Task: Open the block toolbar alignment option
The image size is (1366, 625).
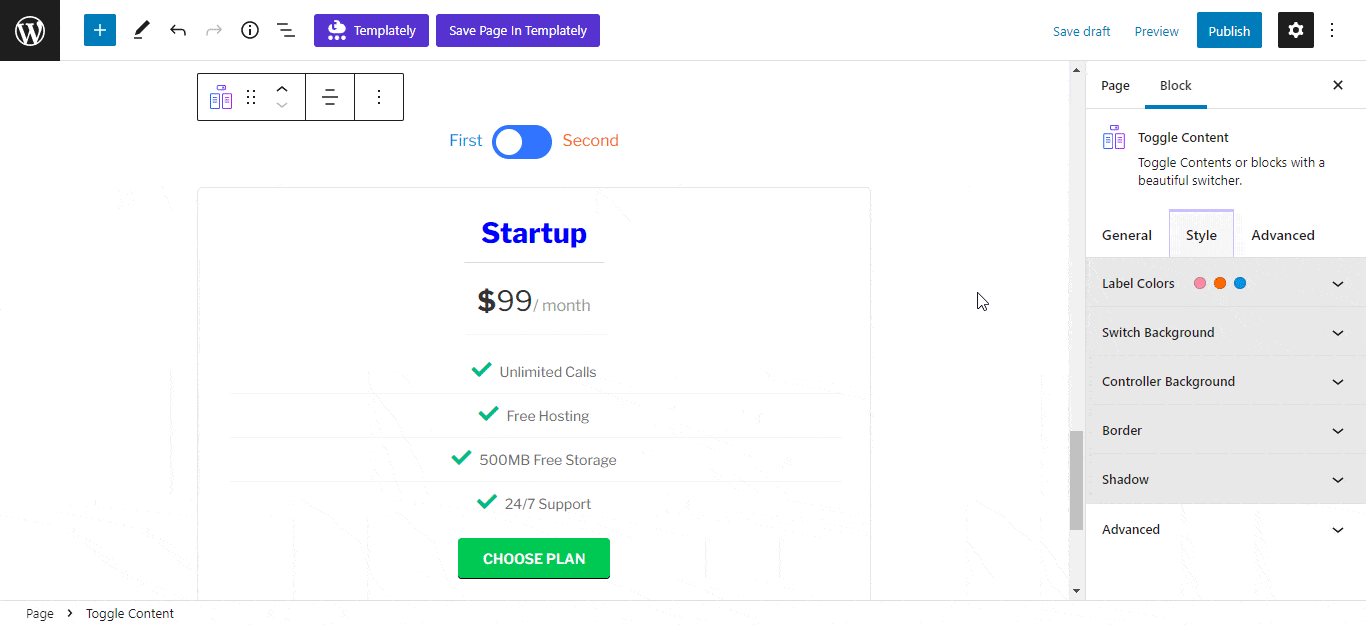Action: point(330,97)
